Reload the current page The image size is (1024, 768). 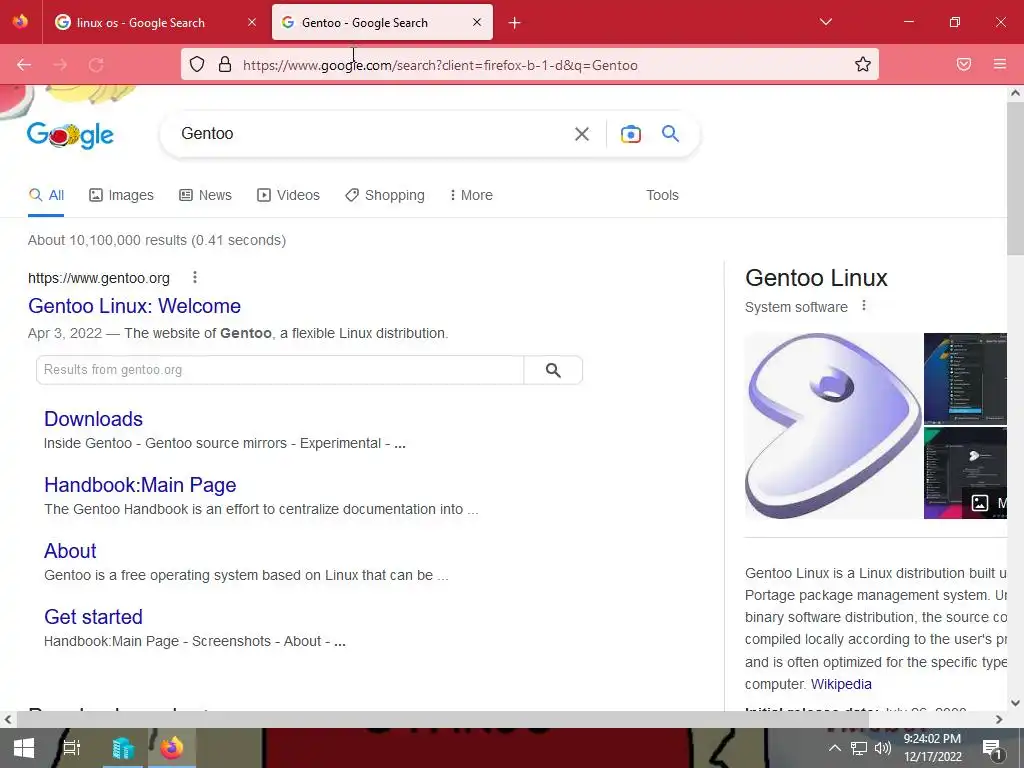[96, 65]
